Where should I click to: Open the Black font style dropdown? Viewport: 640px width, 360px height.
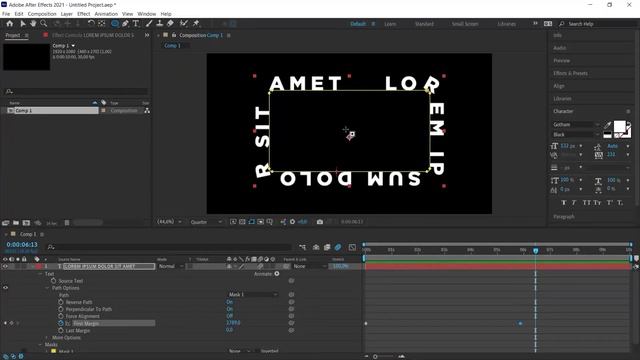click(576, 134)
